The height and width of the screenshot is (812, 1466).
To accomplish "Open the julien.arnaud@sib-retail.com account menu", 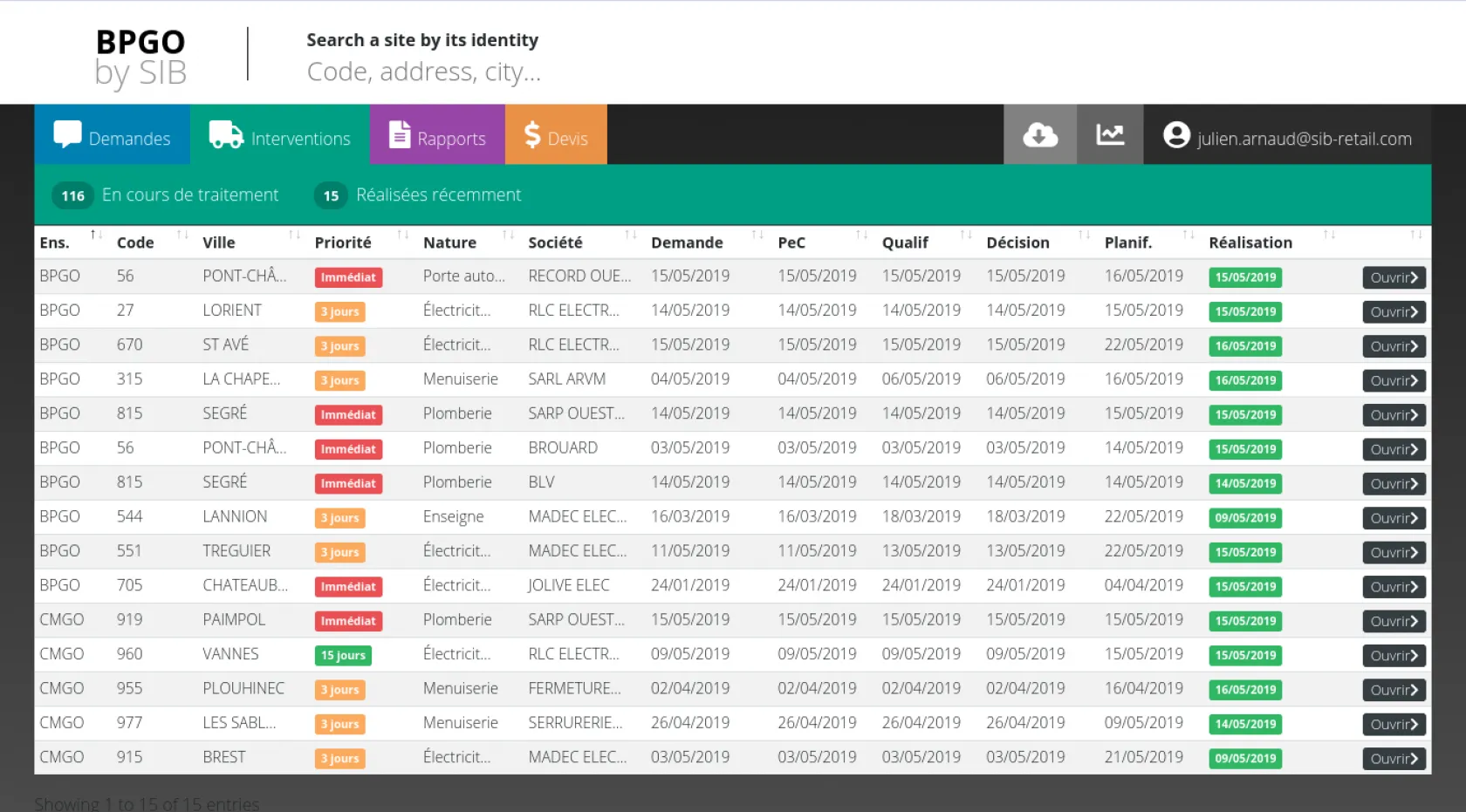I will coord(1304,139).
